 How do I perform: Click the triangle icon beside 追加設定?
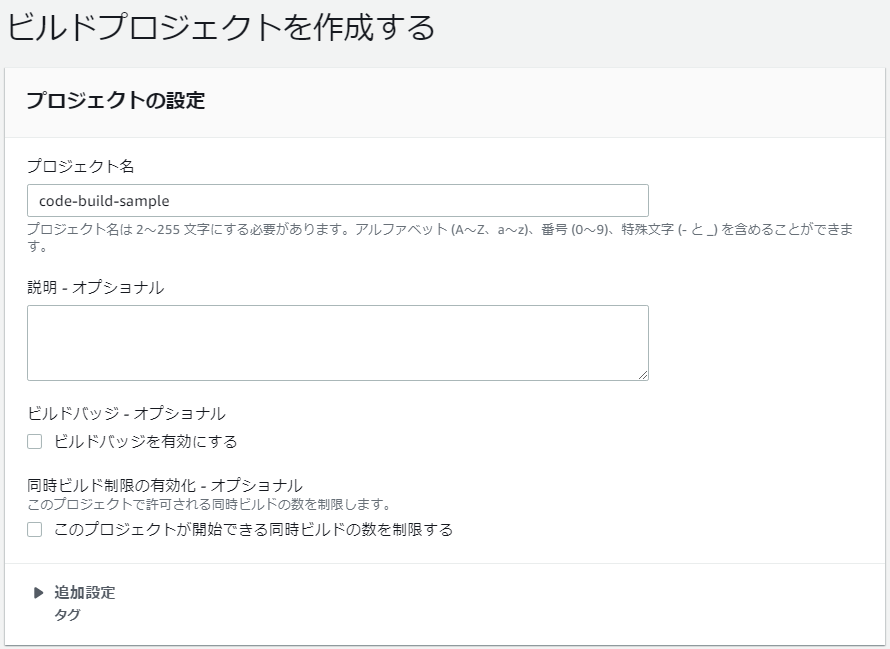coord(38,592)
